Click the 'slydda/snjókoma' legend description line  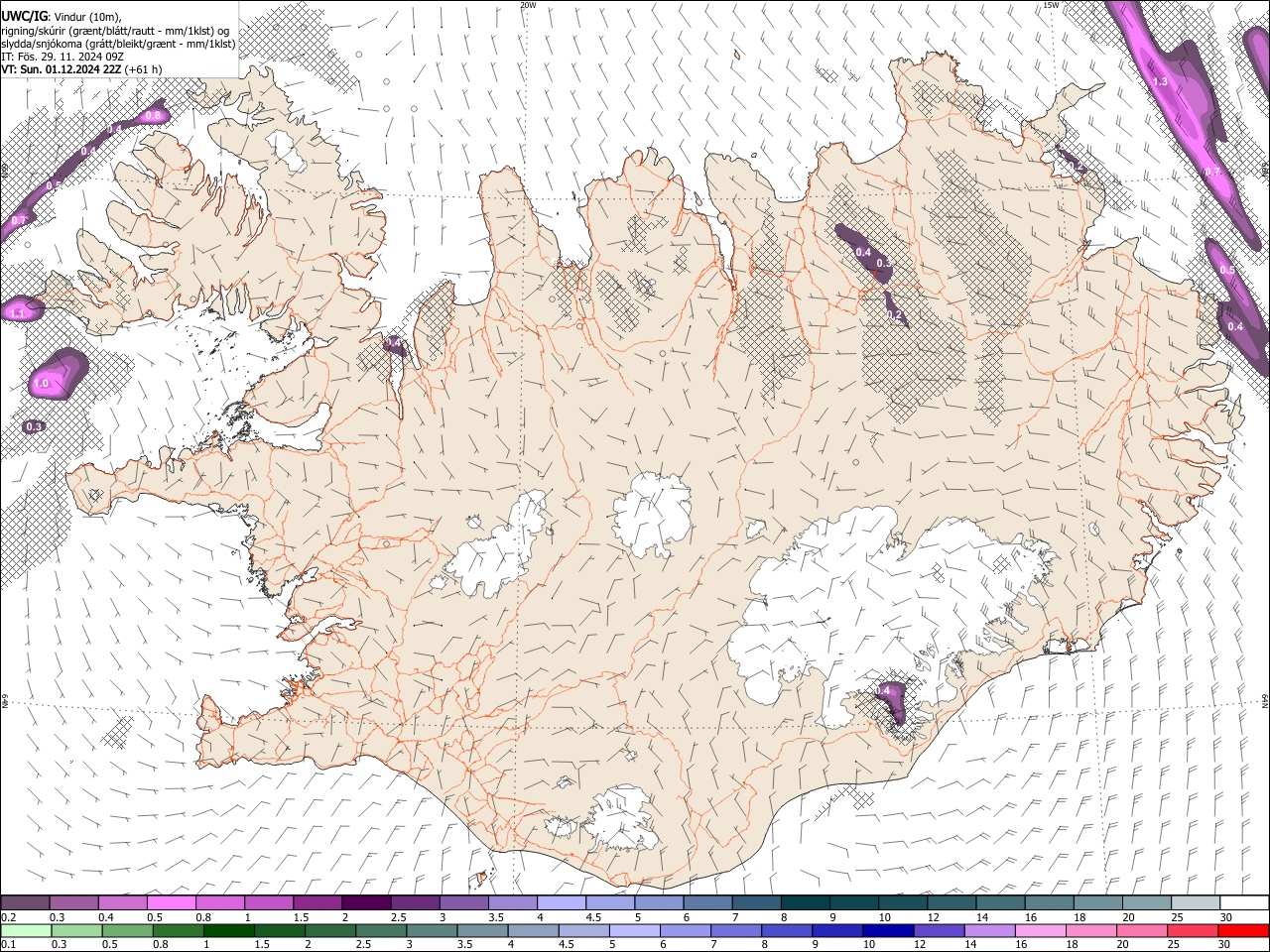click(118, 44)
